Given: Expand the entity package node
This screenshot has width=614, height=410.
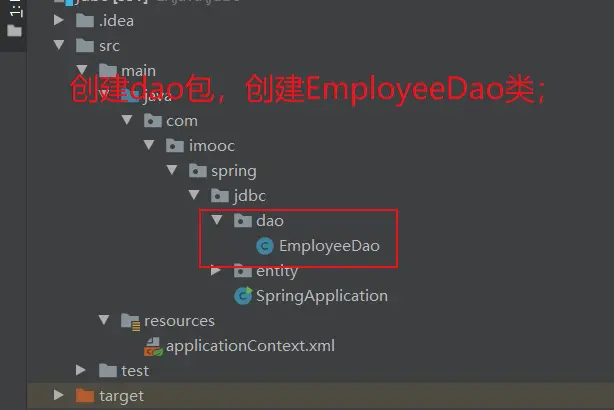Looking at the screenshot, I should pyautogui.click(x=215, y=270).
